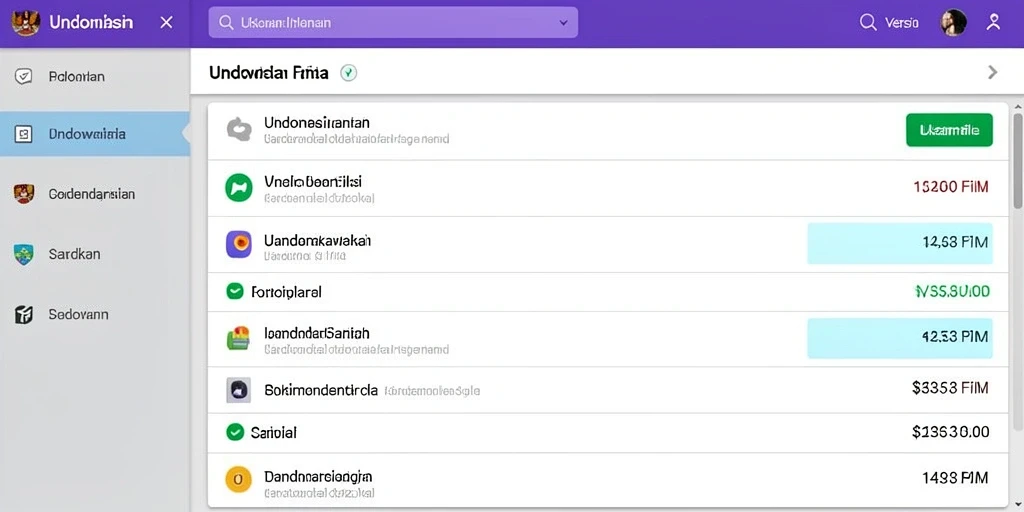Select the purple app icon for Uandomkavakah

point(238,244)
